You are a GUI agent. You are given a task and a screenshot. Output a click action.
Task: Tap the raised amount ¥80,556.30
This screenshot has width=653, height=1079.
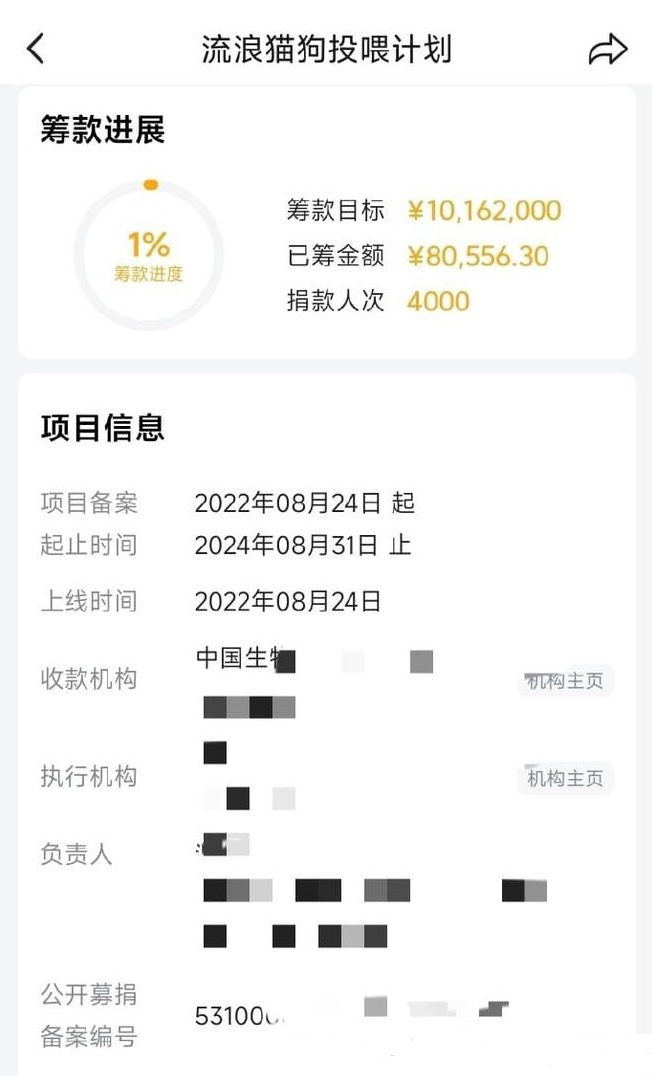coord(477,256)
